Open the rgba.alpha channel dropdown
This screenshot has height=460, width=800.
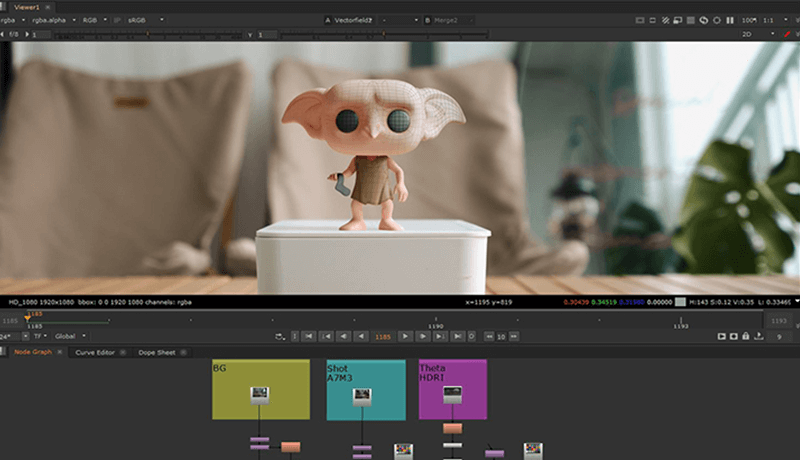click(54, 20)
